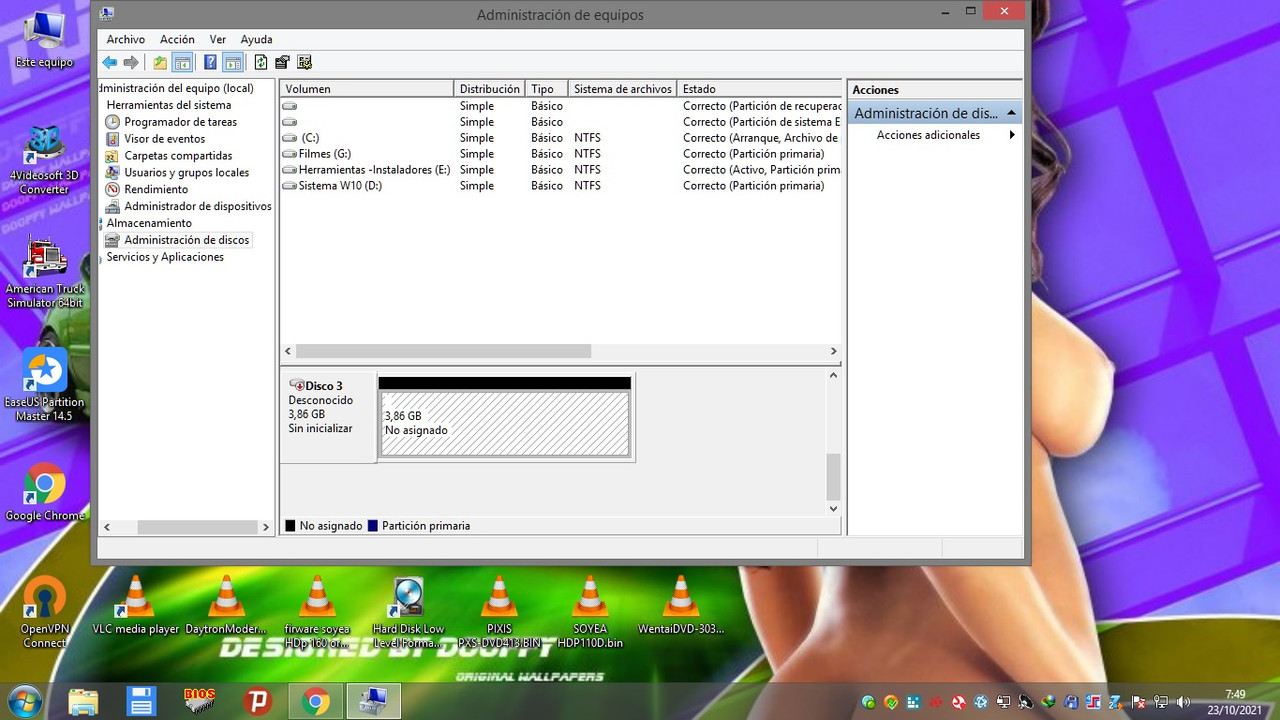Expand Acciones adicionales in the Actions pane
The width and height of the screenshot is (1280, 720).
[928, 134]
